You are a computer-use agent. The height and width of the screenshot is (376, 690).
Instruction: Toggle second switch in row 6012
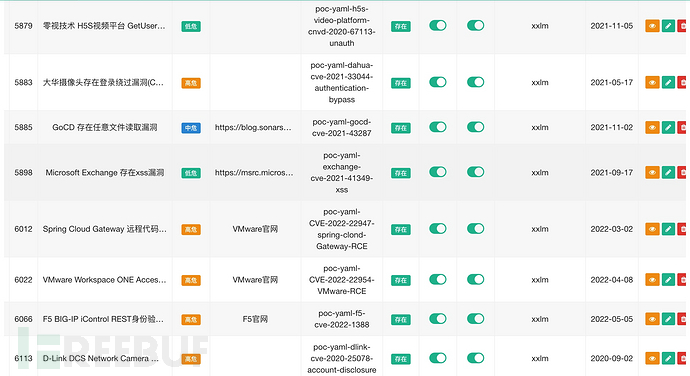pyautogui.click(x=476, y=229)
